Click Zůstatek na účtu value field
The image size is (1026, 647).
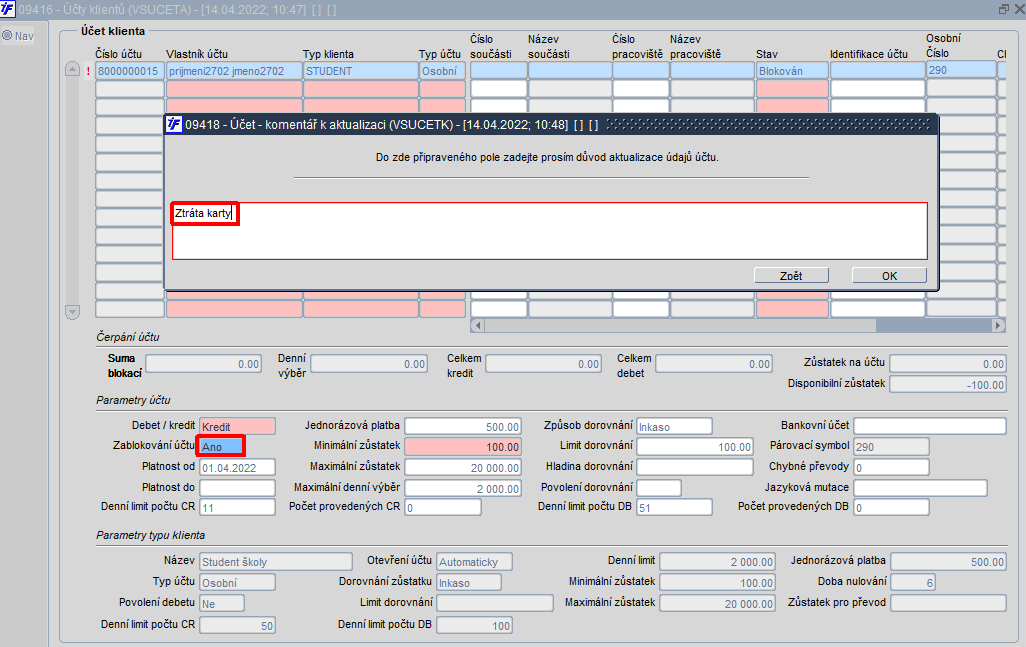click(x=948, y=364)
